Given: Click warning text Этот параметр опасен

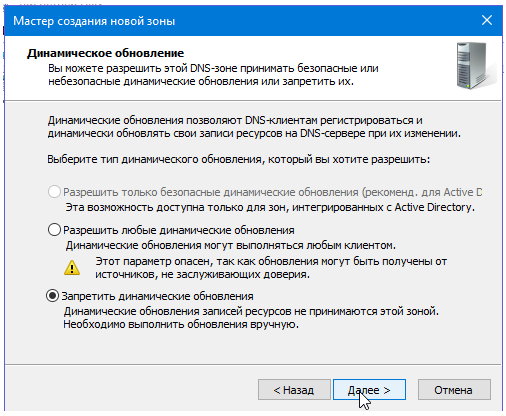Looking at the screenshot, I should 271,268.
